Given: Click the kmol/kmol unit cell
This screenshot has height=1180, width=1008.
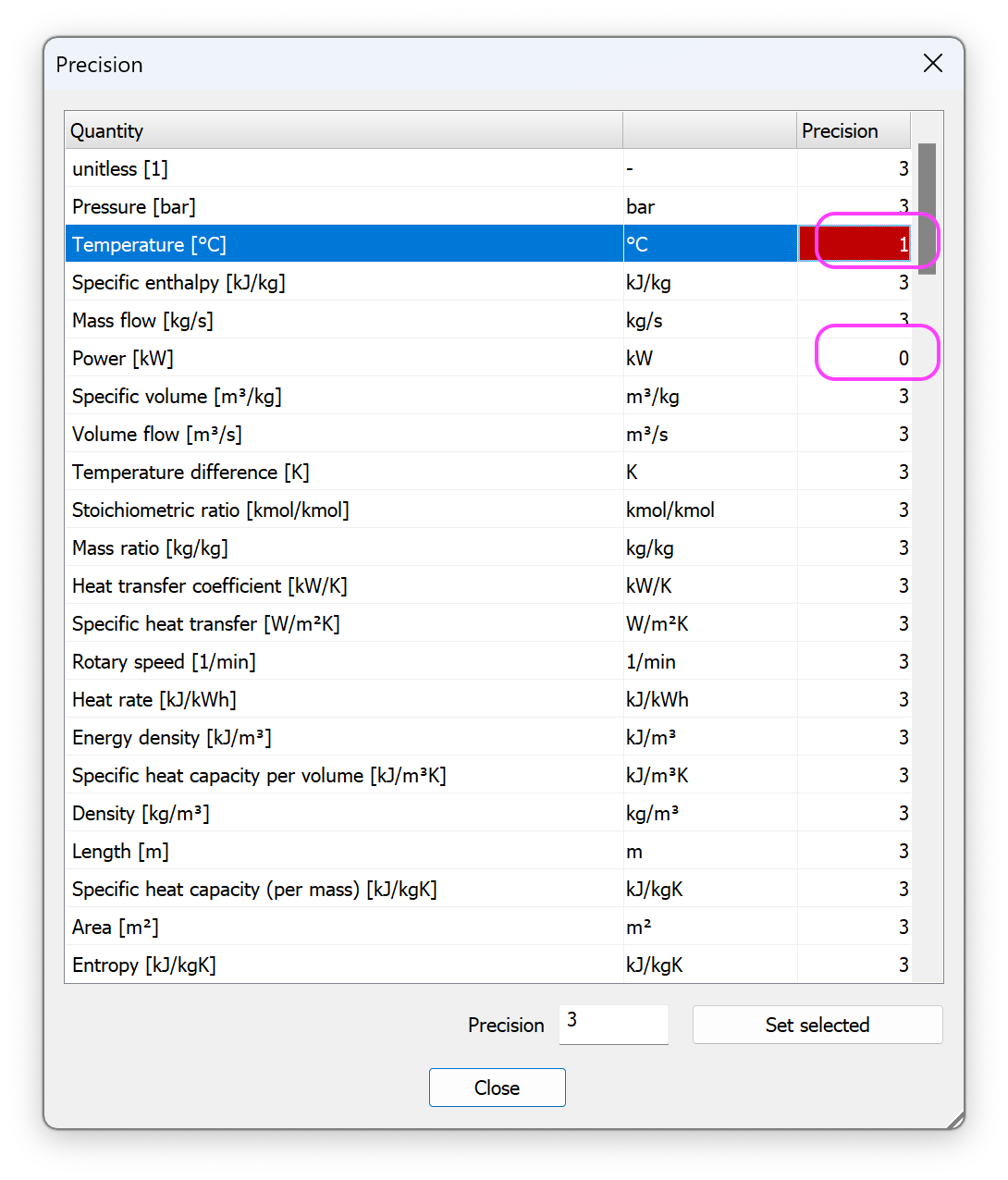Looking at the screenshot, I should click(710, 510).
